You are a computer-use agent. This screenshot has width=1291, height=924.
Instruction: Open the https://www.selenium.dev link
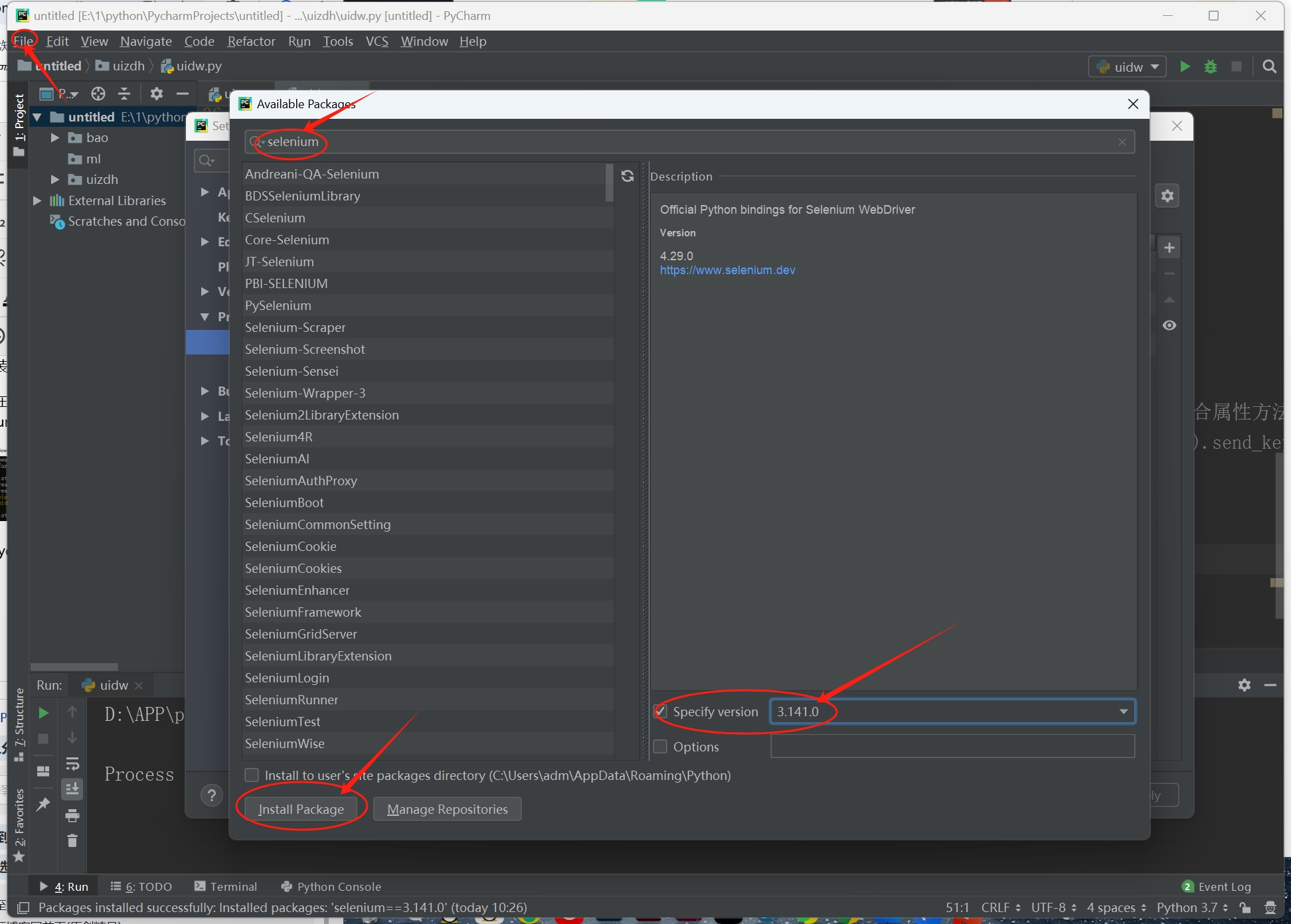(x=727, y=270)
